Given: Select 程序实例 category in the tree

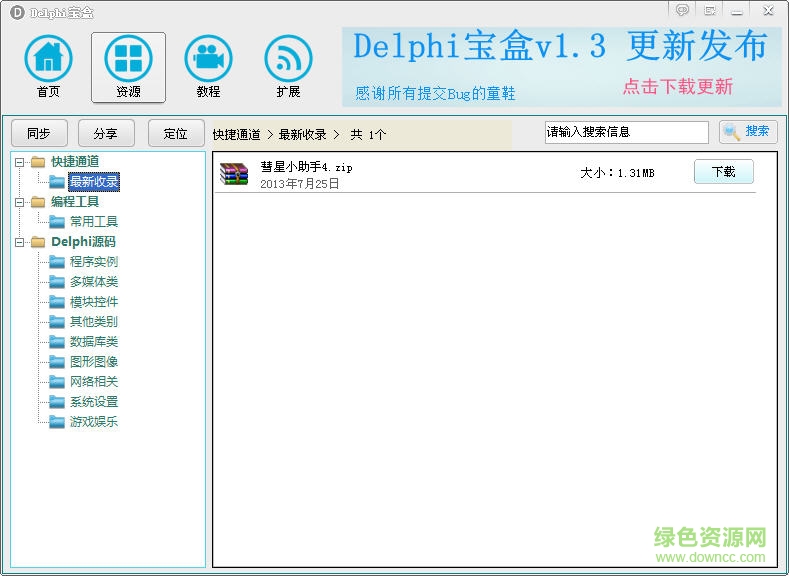Looking at the screenshot, I should click(x=93, y=262).
